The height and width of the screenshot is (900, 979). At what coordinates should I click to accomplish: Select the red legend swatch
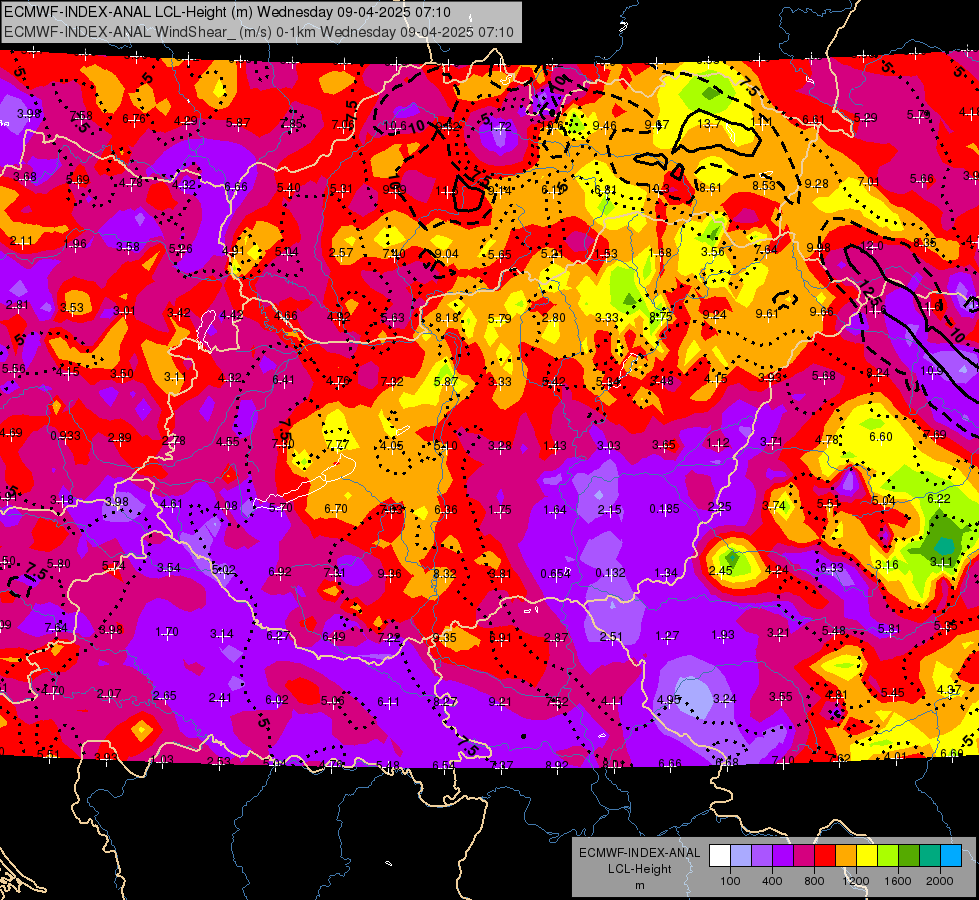825,856
